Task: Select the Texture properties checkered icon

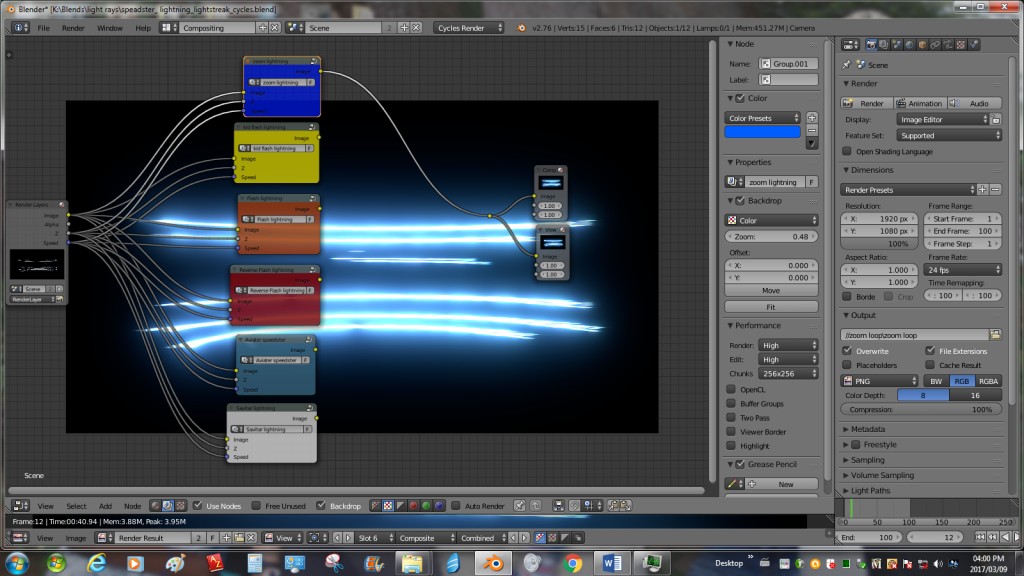Action: [960, 44]
